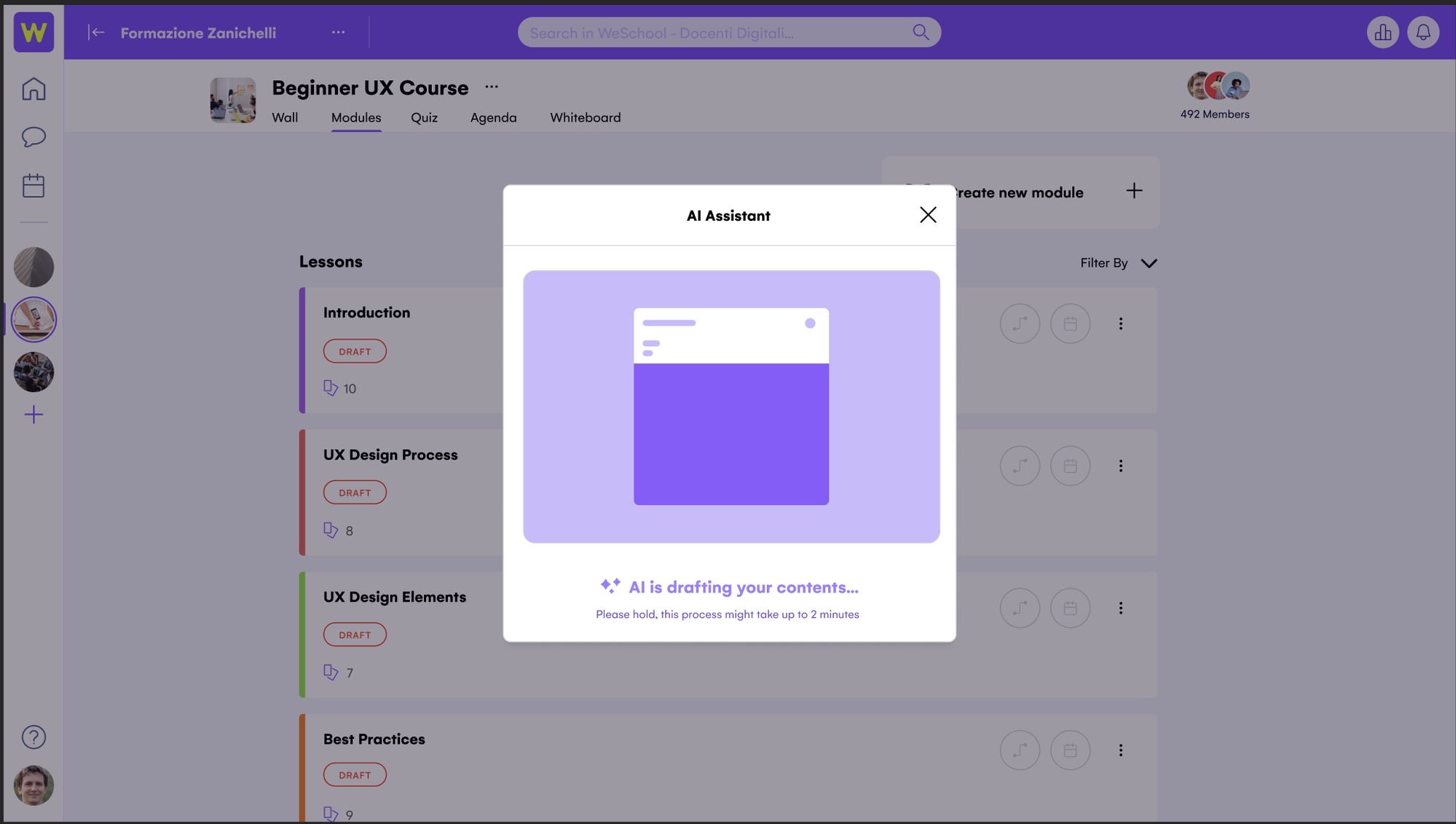This screenshot has width=1456, height=824.
Task: Click the Beginner UX Course thumbnail
Action: click(x=233, y=100)
